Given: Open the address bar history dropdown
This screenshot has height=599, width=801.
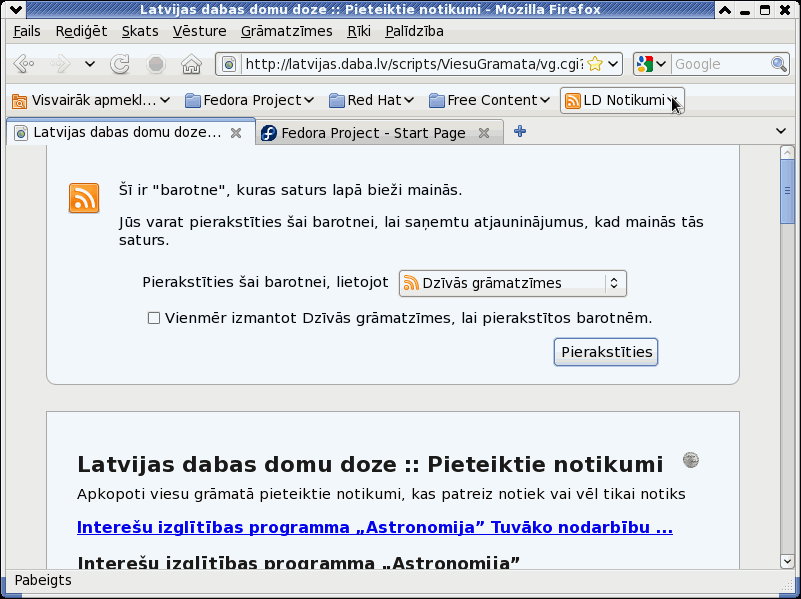Looking at the screenshot, I should (613, 64).
